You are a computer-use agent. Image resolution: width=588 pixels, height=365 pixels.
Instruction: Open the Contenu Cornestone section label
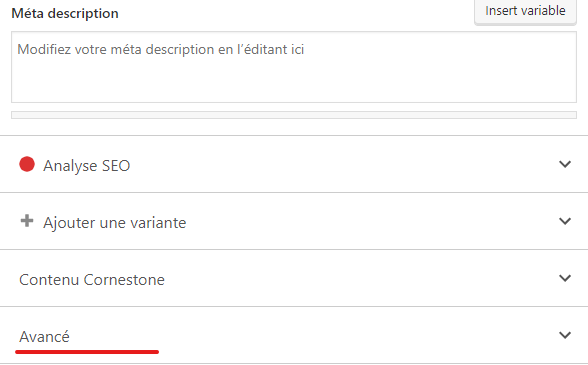point(92,279)
